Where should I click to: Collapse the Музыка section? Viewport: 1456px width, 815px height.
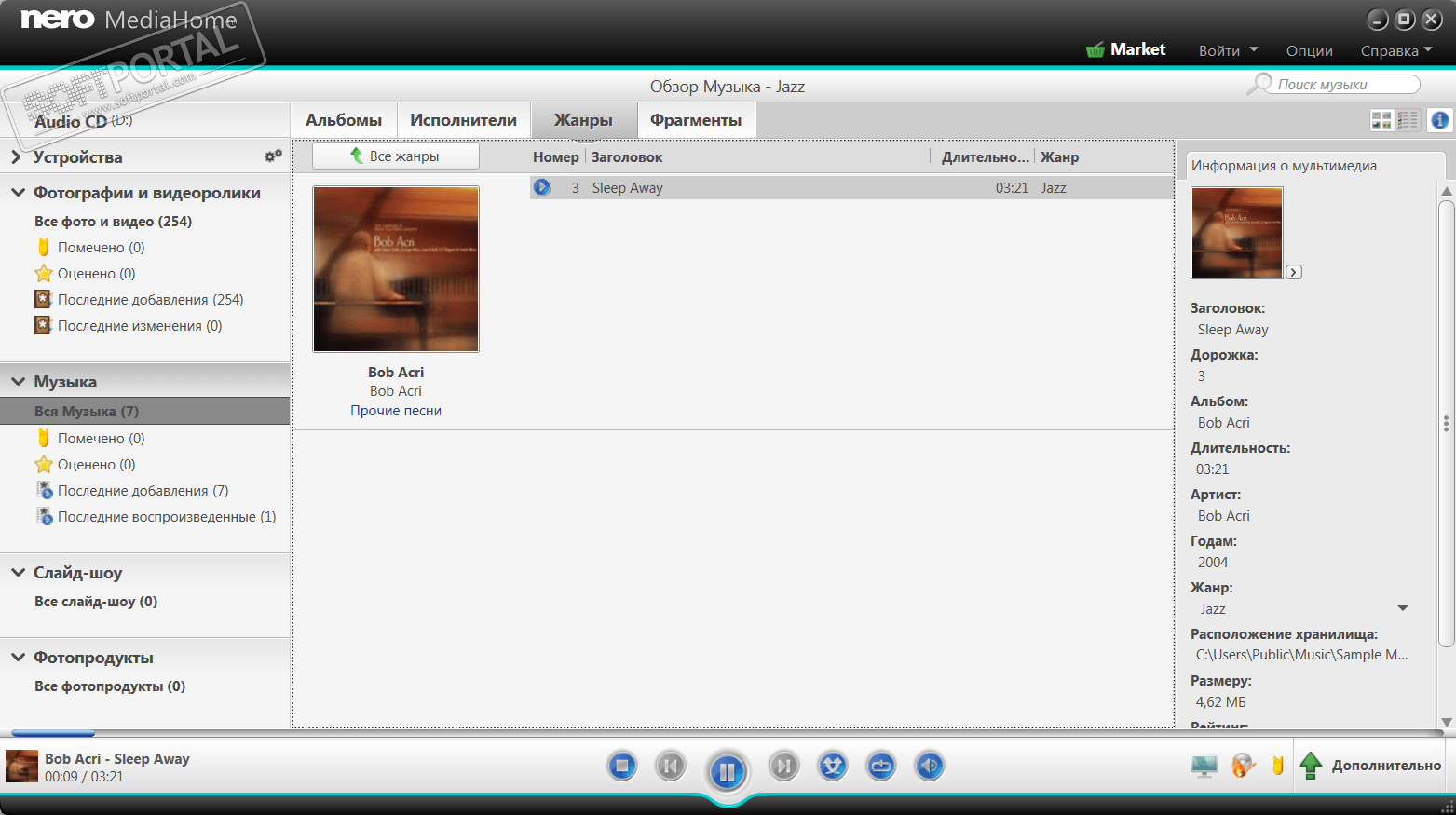click(18, 382)
